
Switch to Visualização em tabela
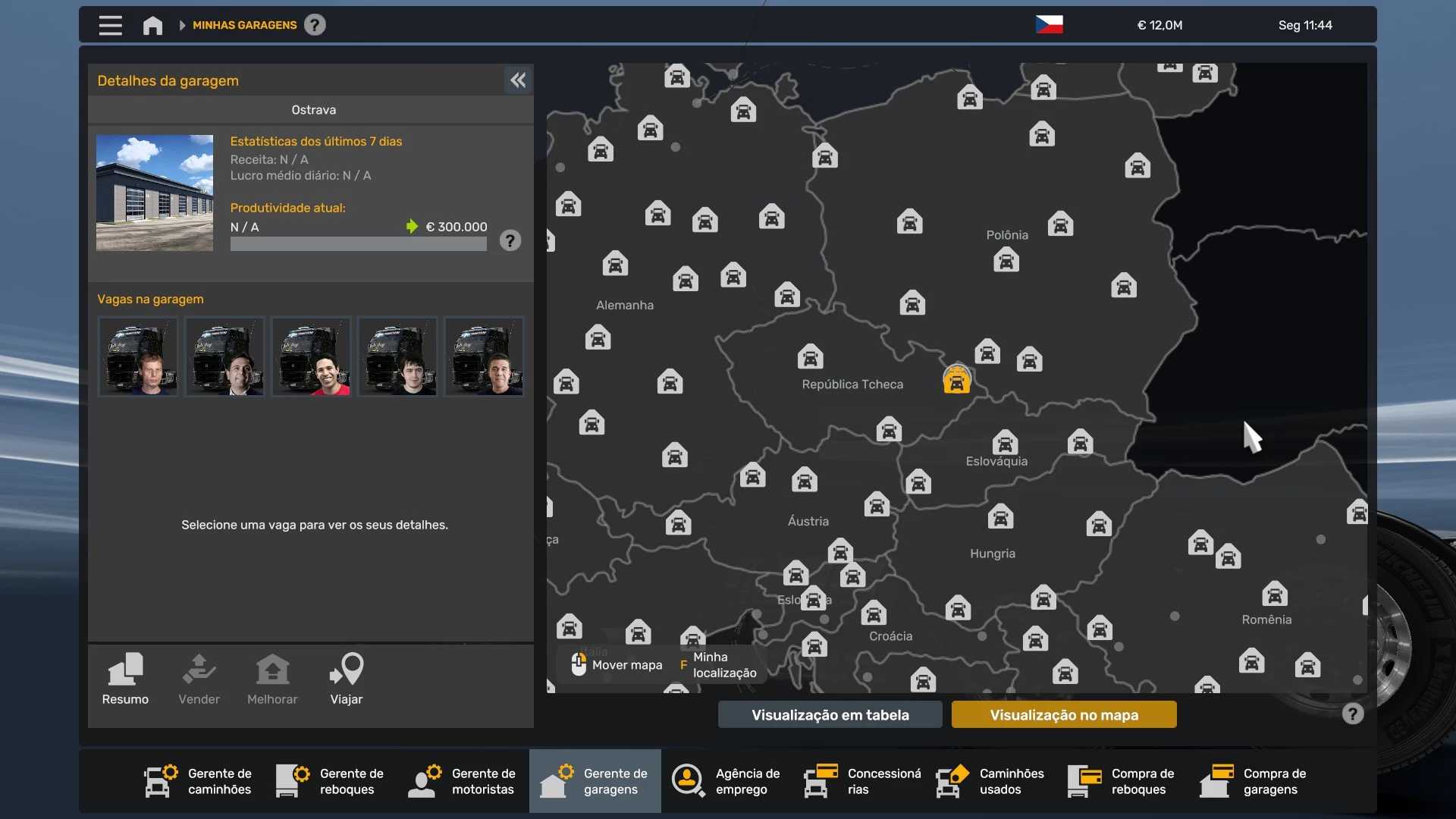point(830,714)
